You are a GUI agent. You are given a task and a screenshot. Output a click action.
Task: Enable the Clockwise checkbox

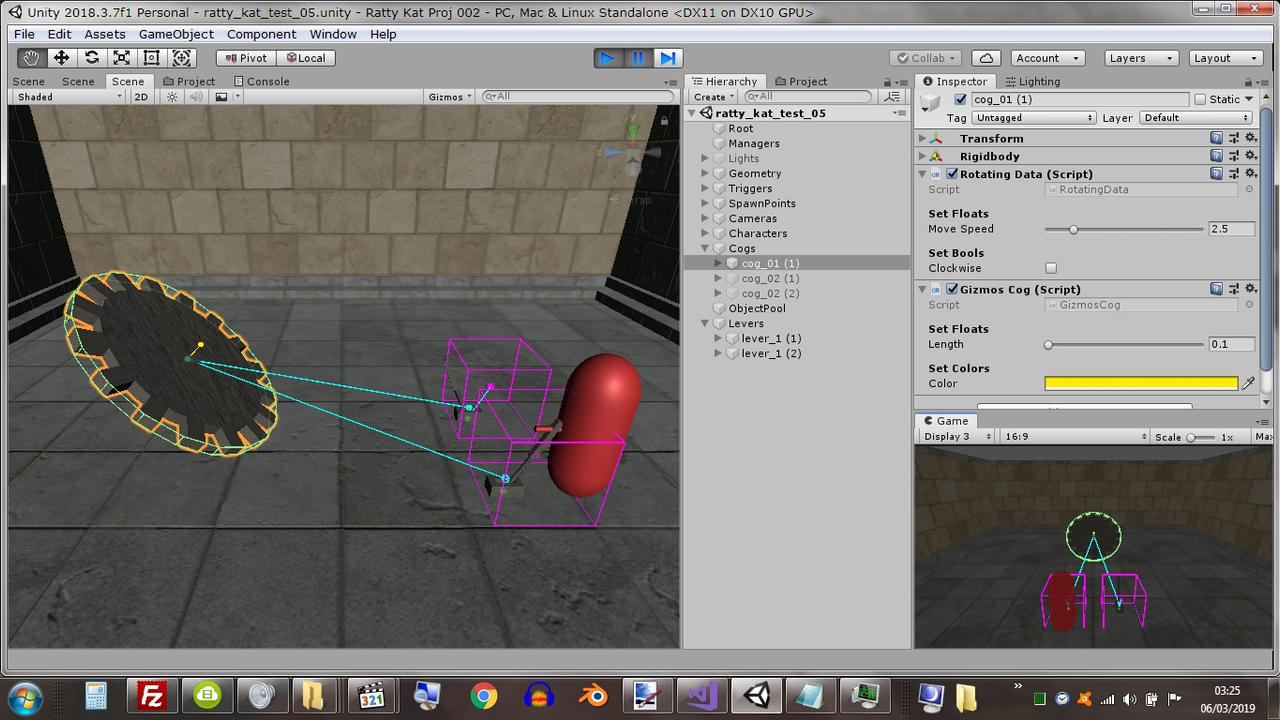pyautogui.click(x=1051, y=268)
